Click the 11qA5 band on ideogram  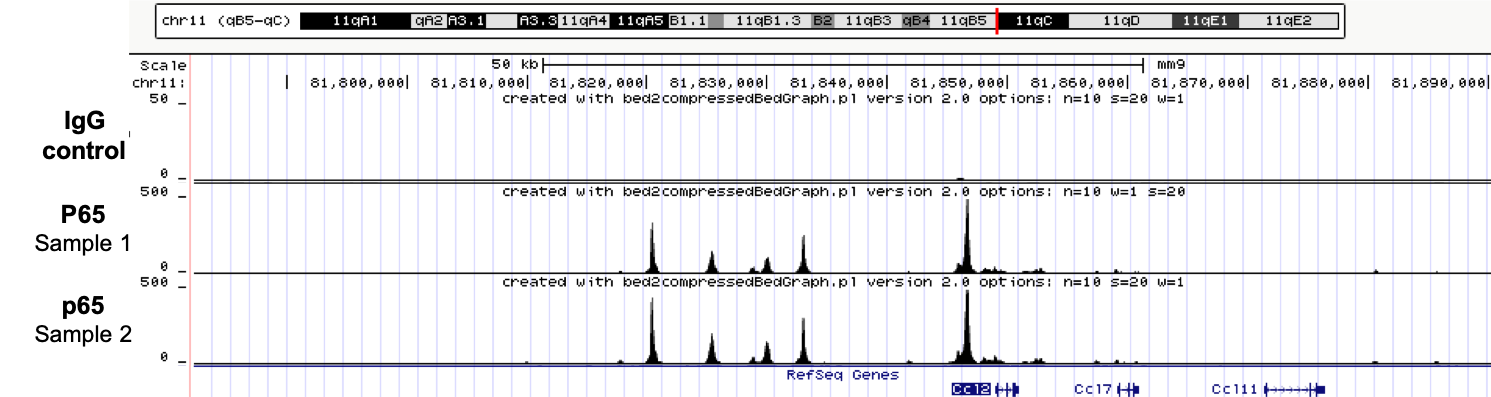[x=638, y=20]
